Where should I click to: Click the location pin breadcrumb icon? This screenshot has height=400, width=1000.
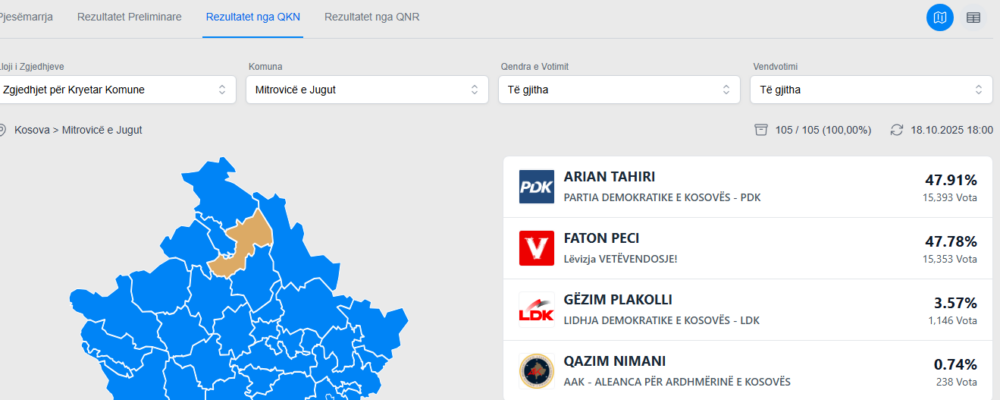pos(3,130)
